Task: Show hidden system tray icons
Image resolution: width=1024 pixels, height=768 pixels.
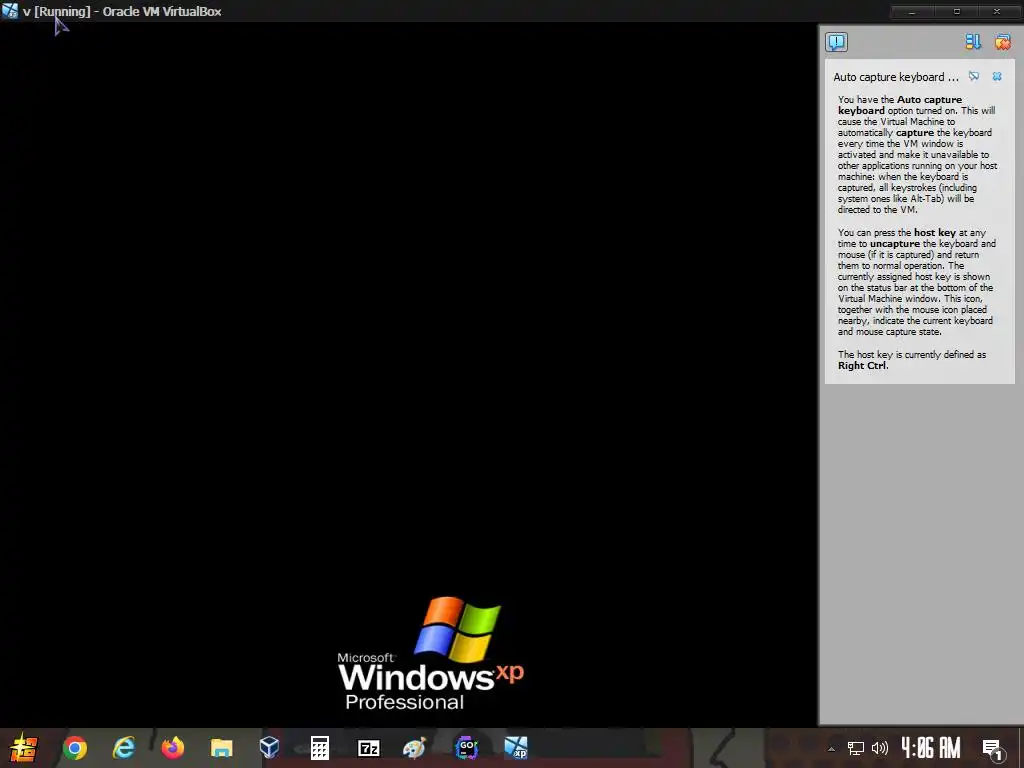Action: point(831,748)
